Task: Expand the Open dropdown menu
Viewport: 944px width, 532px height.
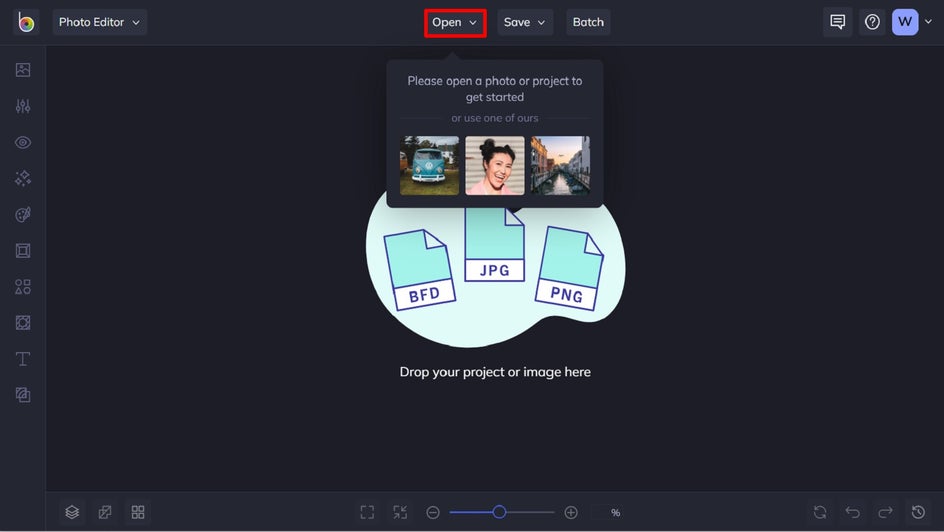Action: [x=455, y=23]
